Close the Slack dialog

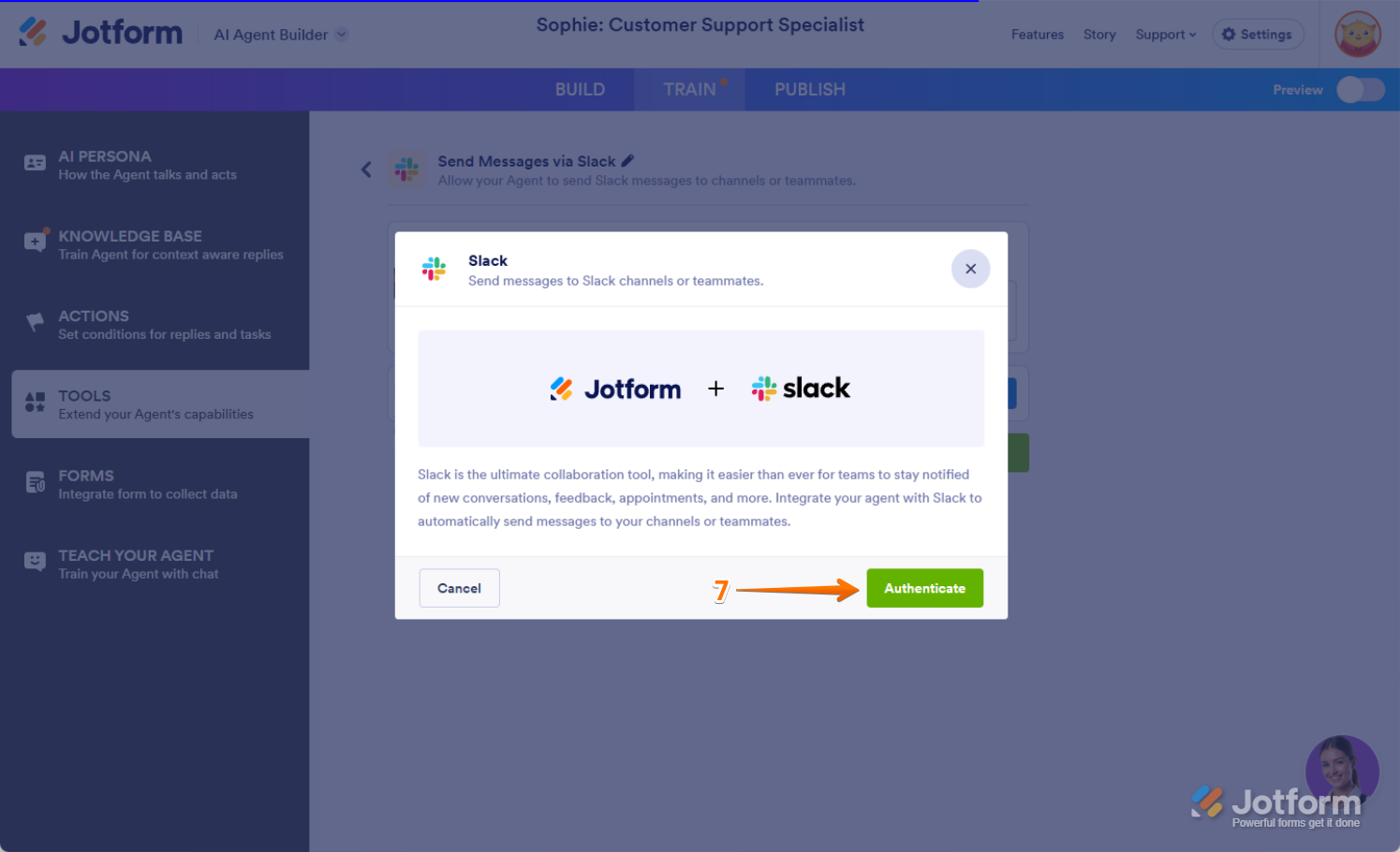tap(970, 269)
